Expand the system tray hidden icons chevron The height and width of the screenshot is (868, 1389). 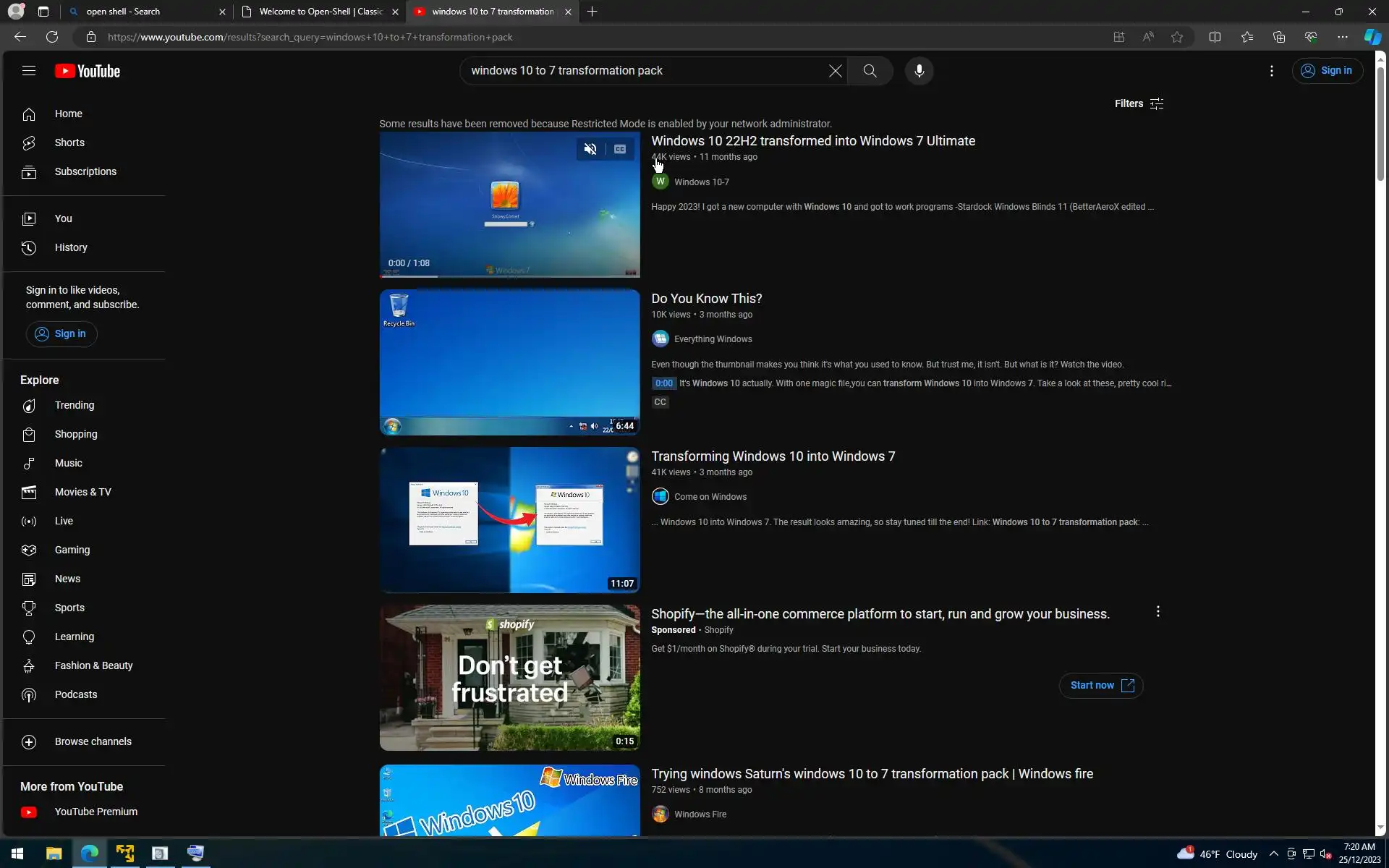[1273, 854]
